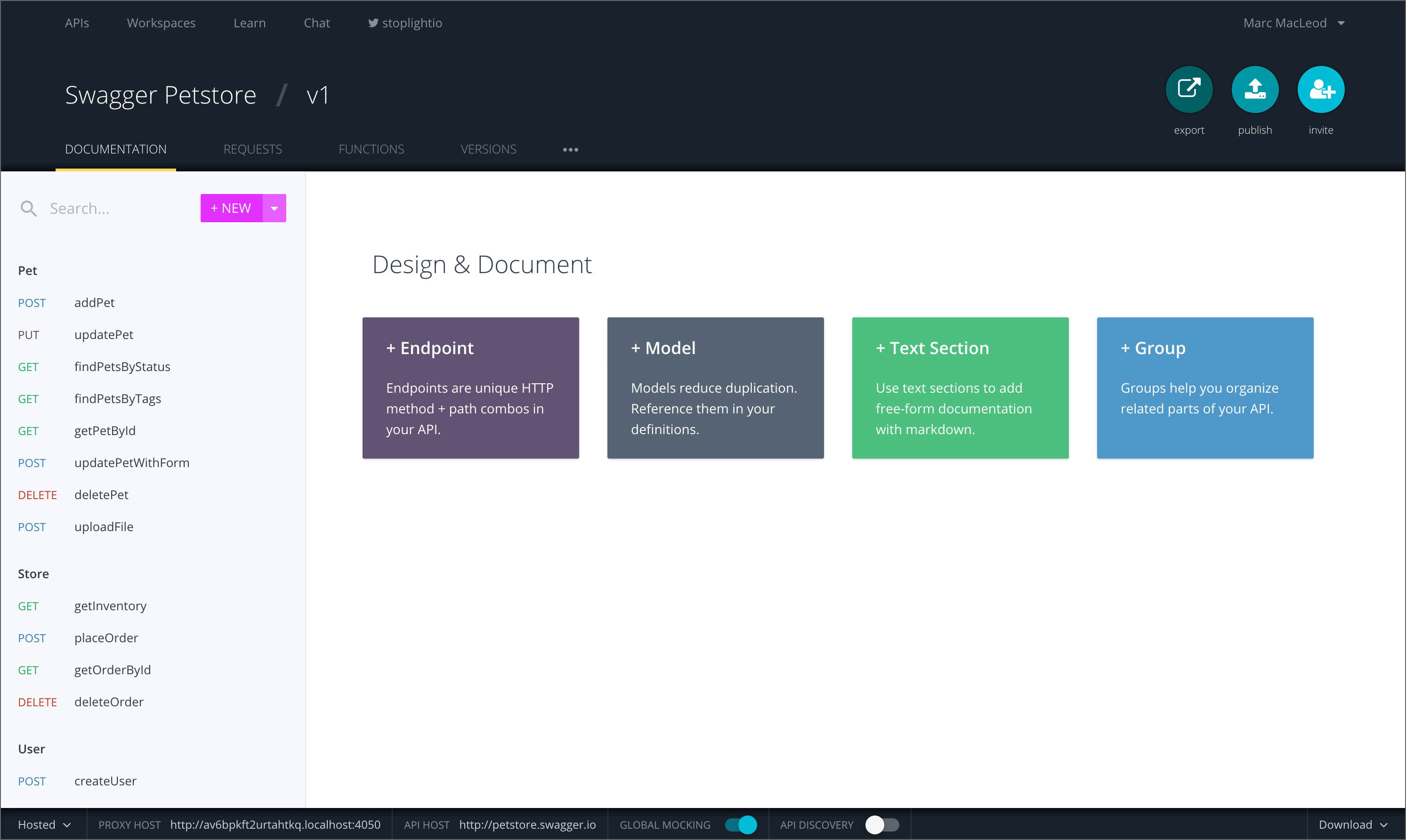Click the + Text Section card
The image size is (1406, 840).
(x=960, y=388)
